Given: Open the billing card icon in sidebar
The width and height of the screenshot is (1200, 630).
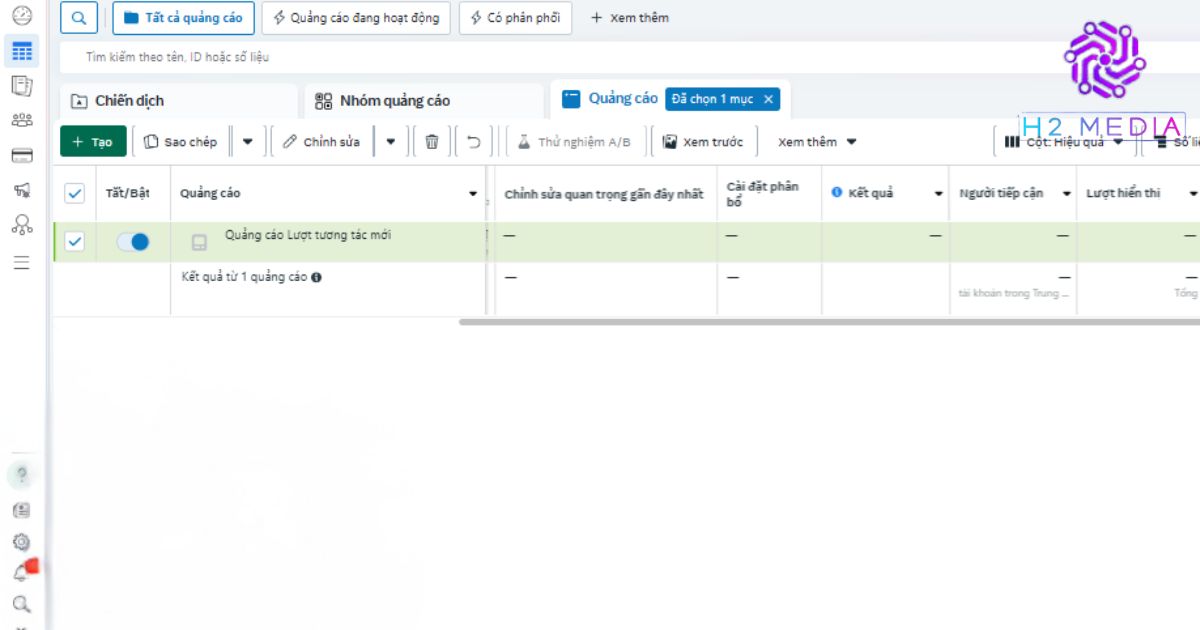Looking at the screenshot, I should tap(22, 155).
